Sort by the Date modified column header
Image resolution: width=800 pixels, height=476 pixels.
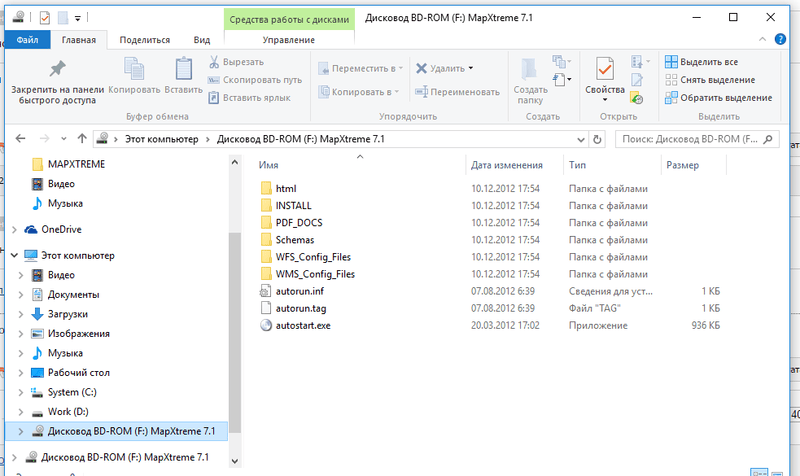click(507, 165)
